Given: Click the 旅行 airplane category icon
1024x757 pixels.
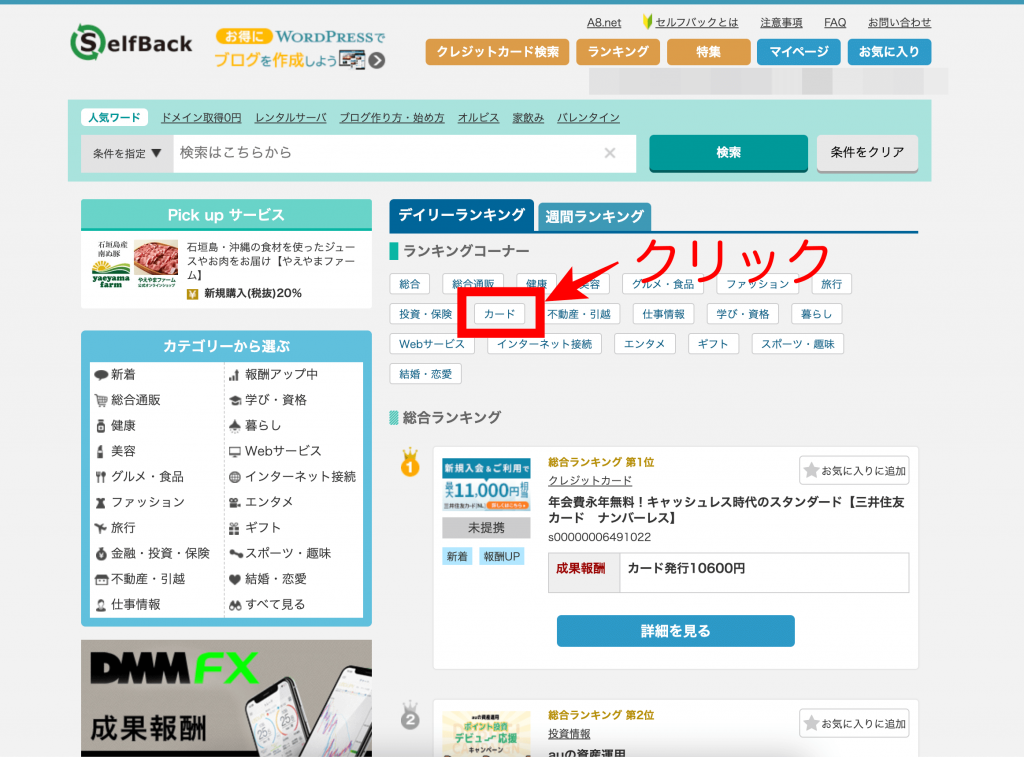Looking at the screenshot, I should pos(101,528).
